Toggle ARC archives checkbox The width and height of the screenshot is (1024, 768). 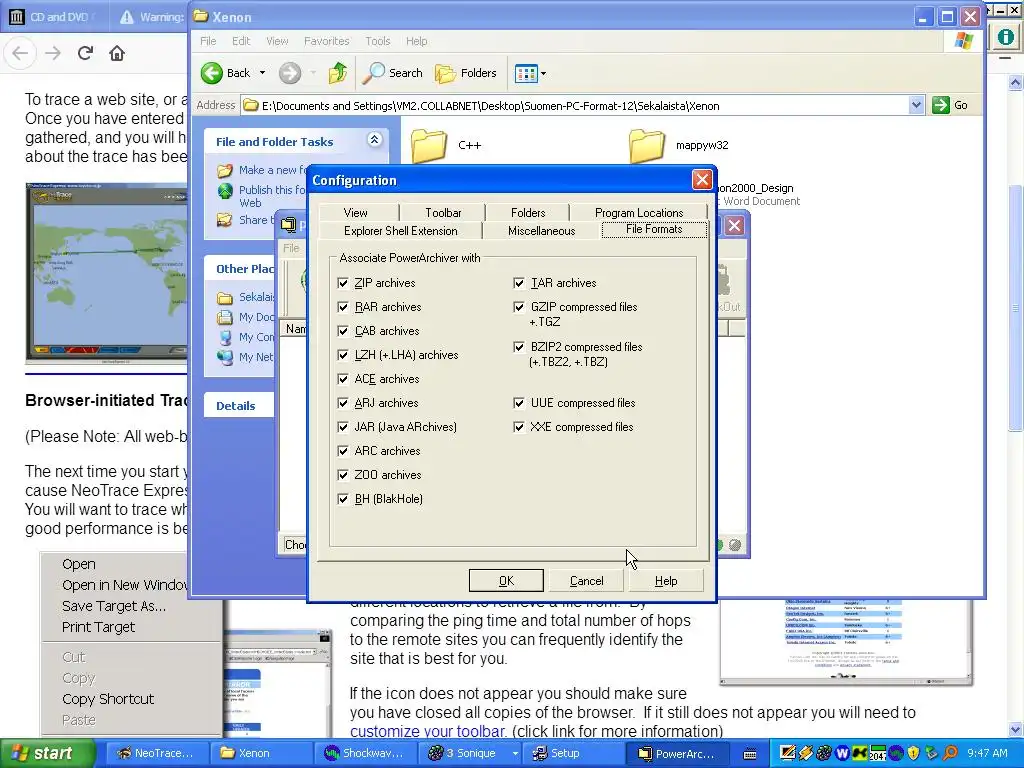click(x=343, y=451)
